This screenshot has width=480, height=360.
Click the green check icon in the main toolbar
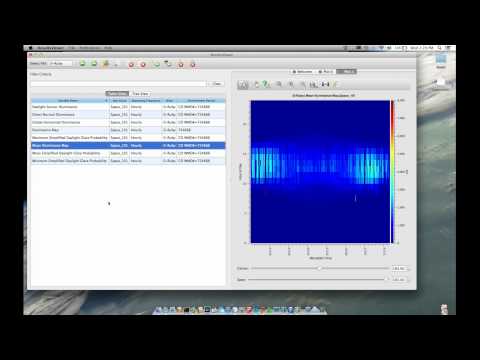[157, 64]
